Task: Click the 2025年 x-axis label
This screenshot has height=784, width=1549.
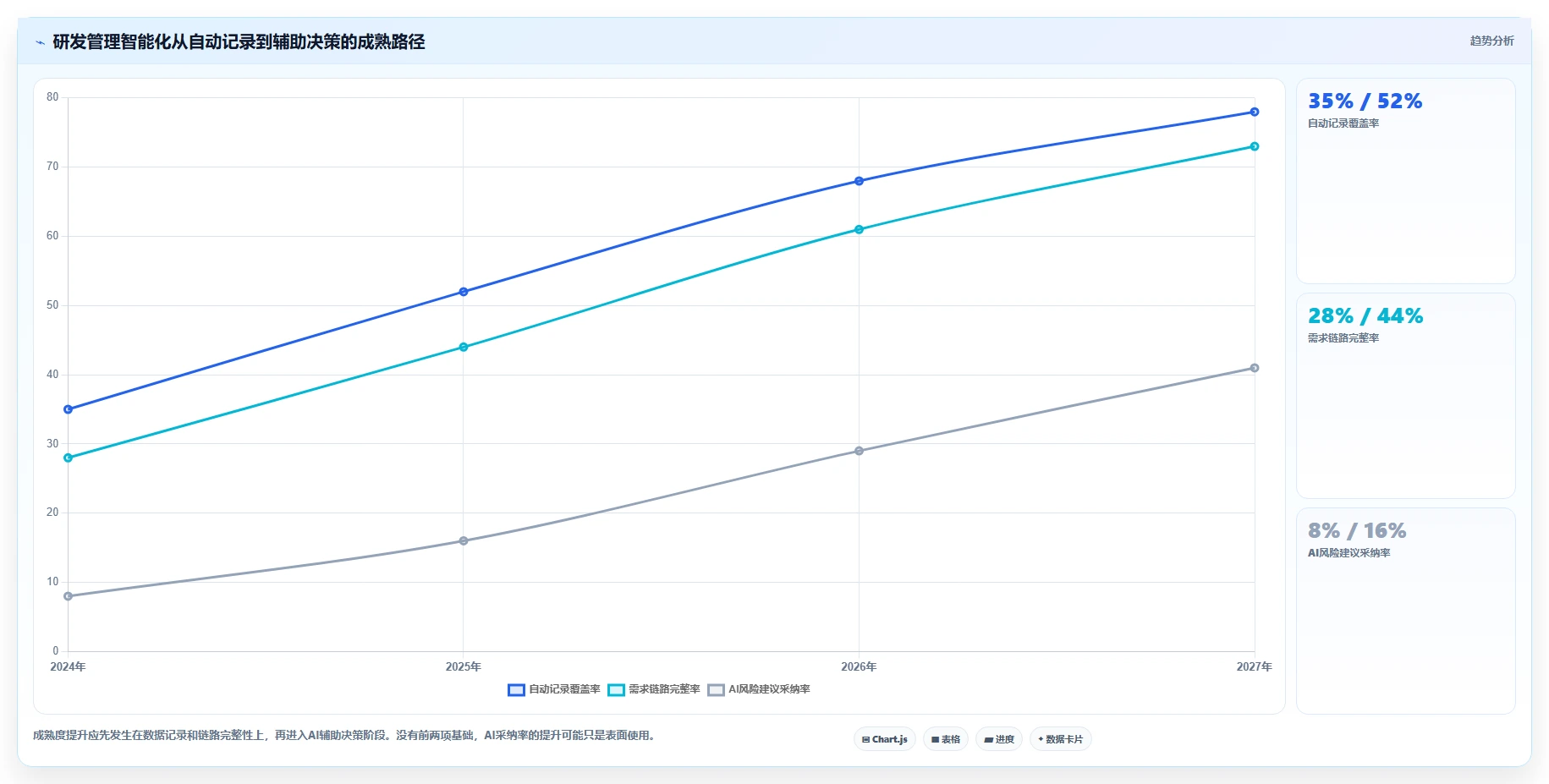Action: (x=464, y=666)
